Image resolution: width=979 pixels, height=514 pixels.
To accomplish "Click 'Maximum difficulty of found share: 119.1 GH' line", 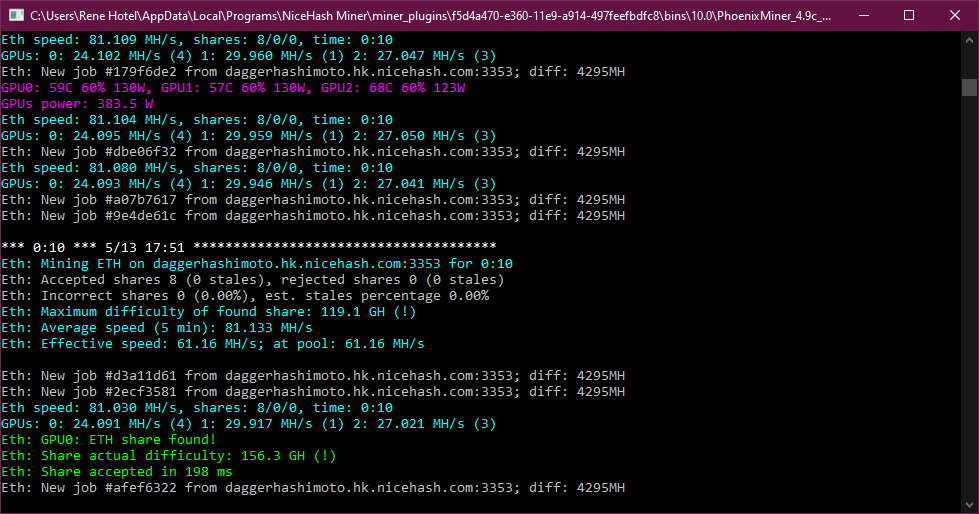I will point(209,312).
